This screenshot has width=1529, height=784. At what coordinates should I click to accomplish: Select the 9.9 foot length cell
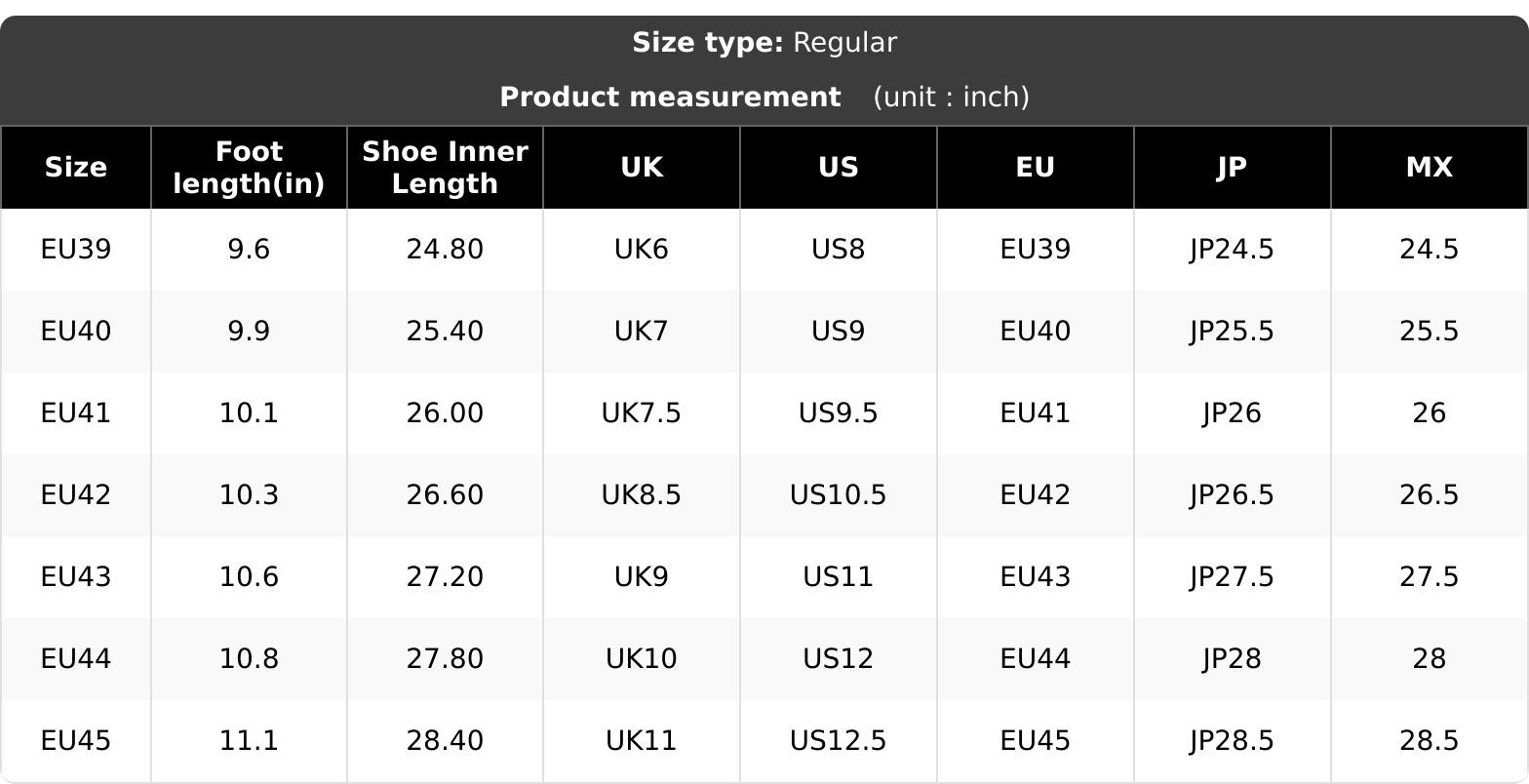(x=249, y=332)
